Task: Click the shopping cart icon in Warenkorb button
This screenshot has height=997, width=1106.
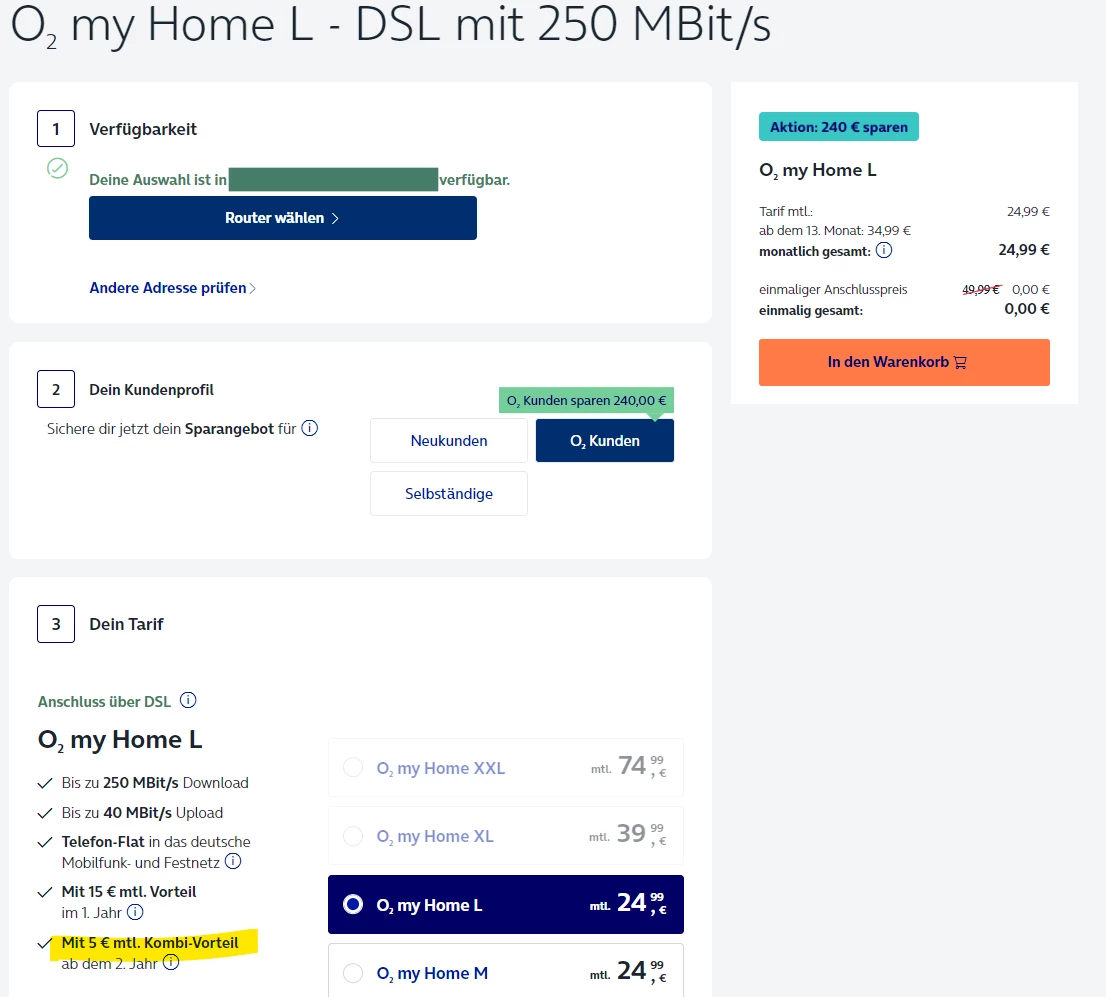Action: coord(960,362)
